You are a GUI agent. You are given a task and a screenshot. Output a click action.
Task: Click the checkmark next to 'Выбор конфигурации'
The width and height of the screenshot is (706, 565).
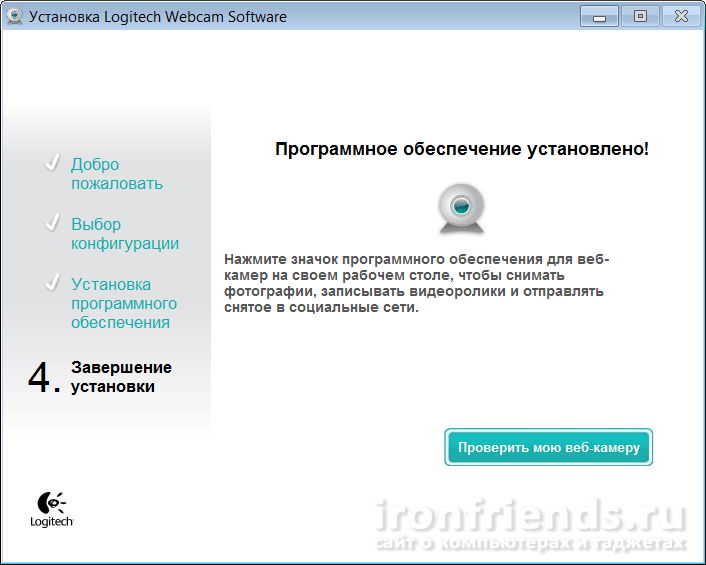53,222
